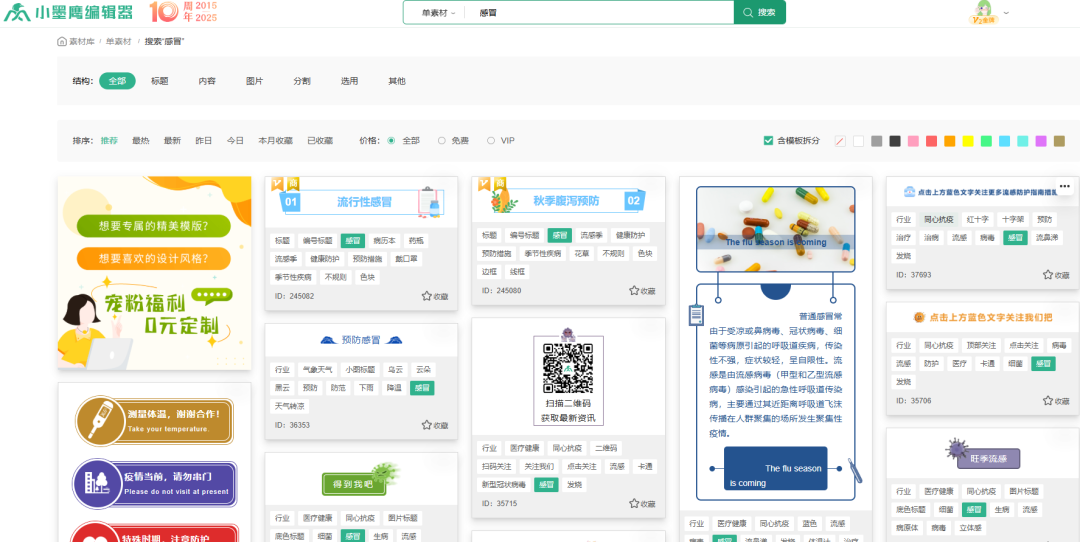Click the search field containing 感冒
The image size is (1080, 542).
tap(599, 12)
